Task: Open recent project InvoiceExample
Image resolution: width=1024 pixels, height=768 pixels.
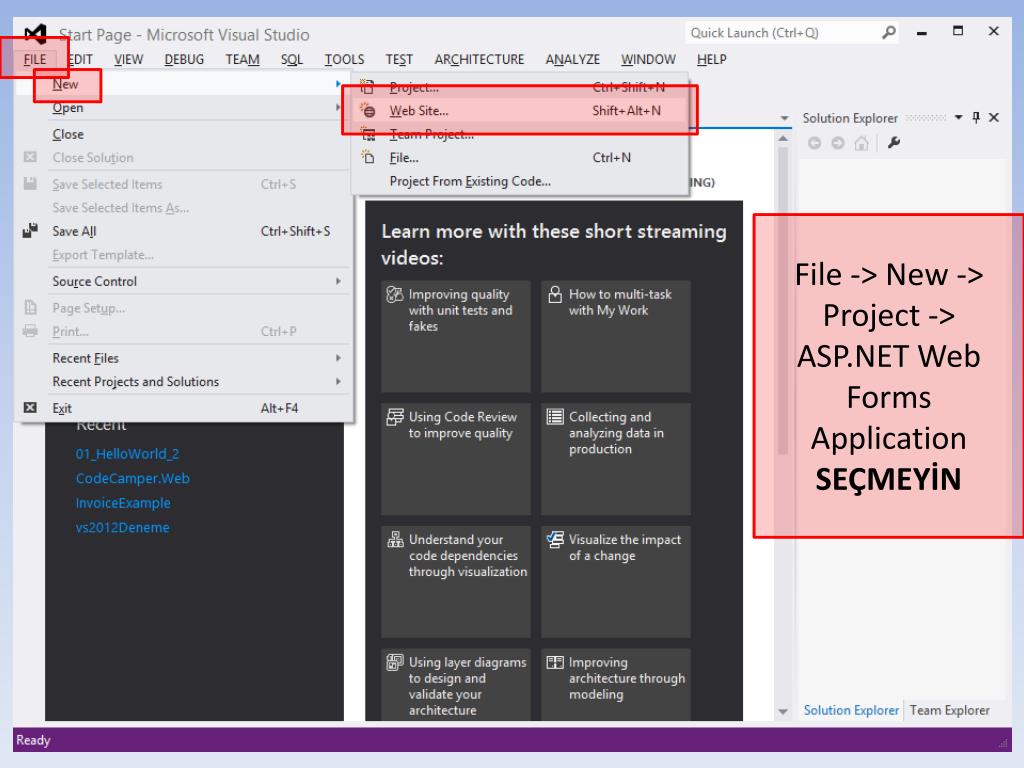Action: (x=123, y=503)
